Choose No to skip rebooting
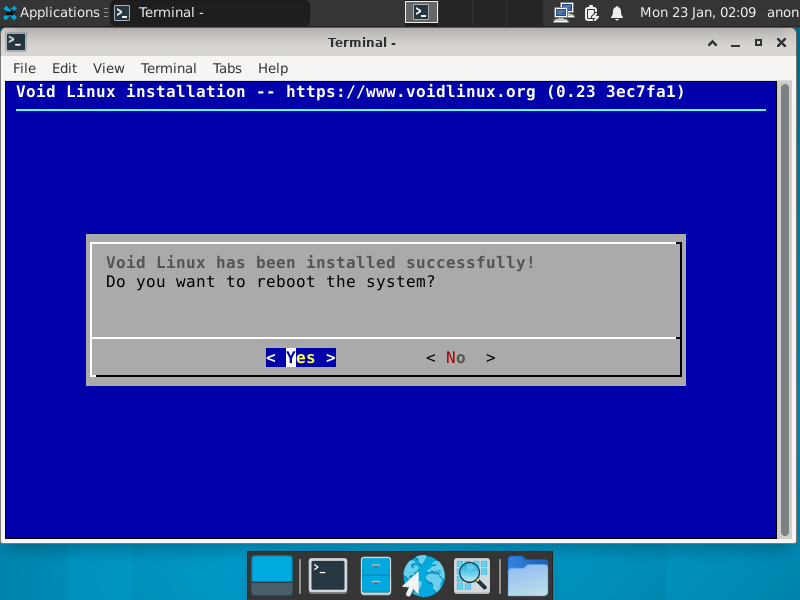Screen dimensions: 800x600 (x=461, y=358)
